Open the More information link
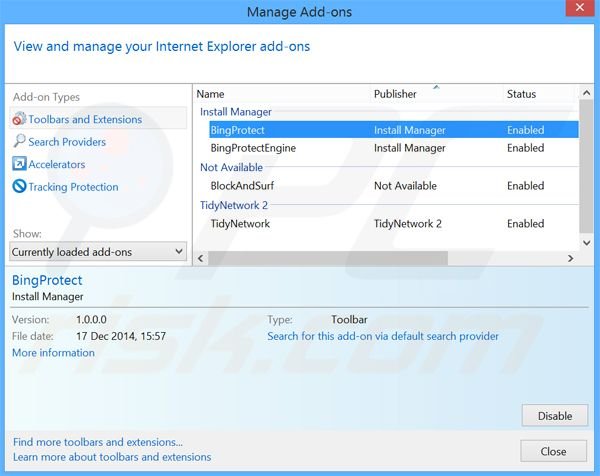Screen dimensions: 600x476 pos(53,353)
